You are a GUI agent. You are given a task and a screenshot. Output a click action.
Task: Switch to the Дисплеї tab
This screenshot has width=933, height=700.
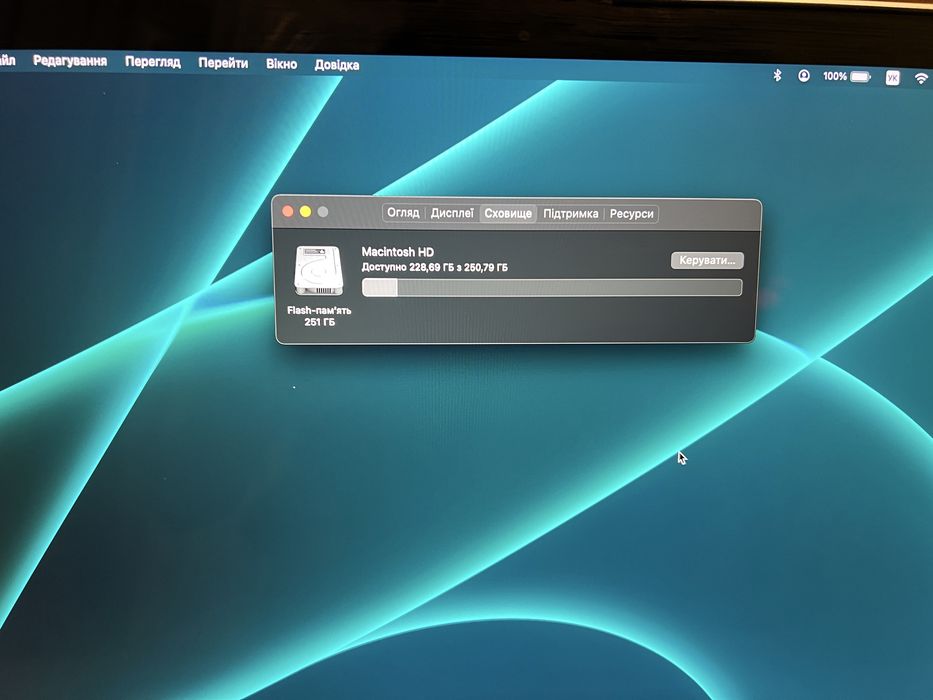pos(452,213)
